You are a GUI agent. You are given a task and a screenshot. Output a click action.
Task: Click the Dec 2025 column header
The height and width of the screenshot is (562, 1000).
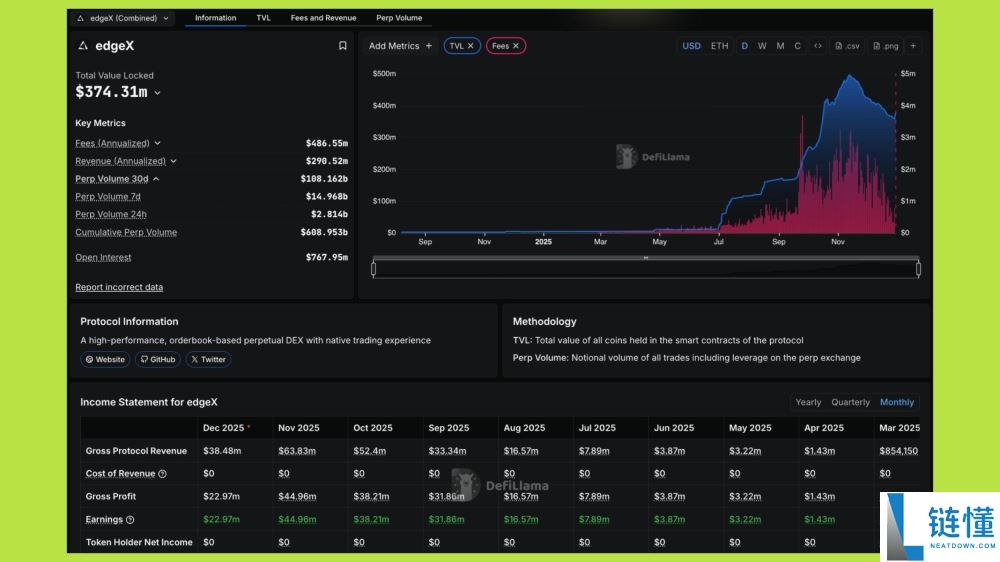pyautogui.click(x=223, y=428)
